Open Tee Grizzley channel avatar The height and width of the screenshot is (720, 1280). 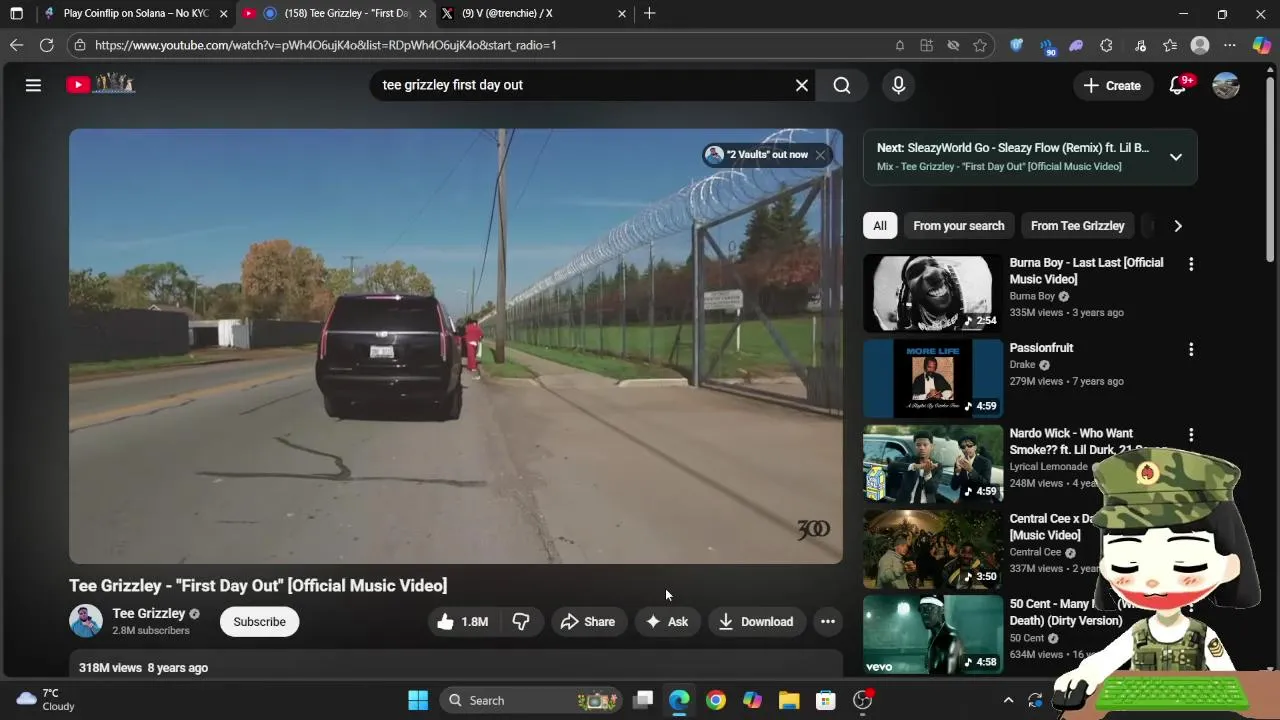[86, 621]
